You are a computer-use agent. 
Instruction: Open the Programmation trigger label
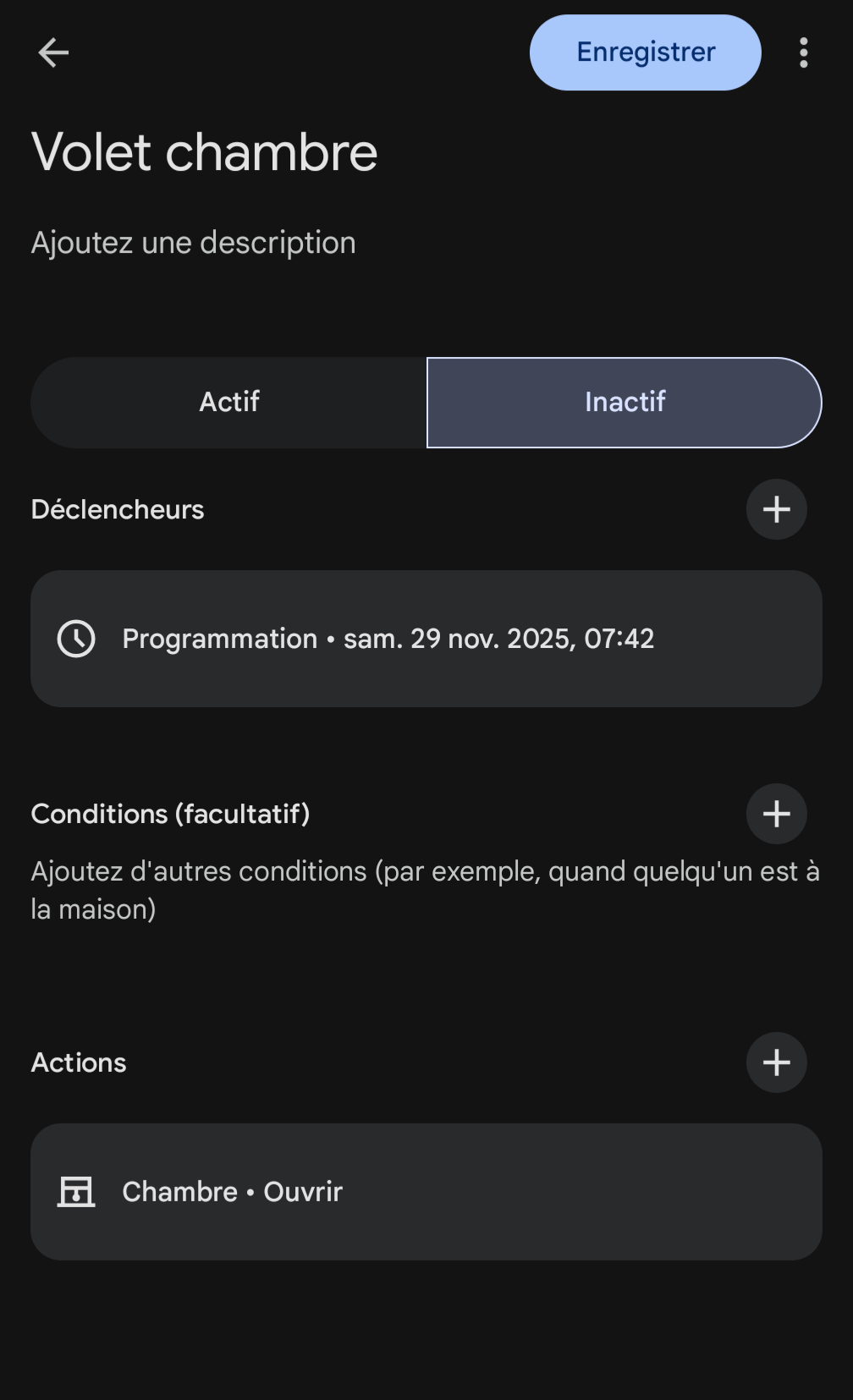coord(219,639)
